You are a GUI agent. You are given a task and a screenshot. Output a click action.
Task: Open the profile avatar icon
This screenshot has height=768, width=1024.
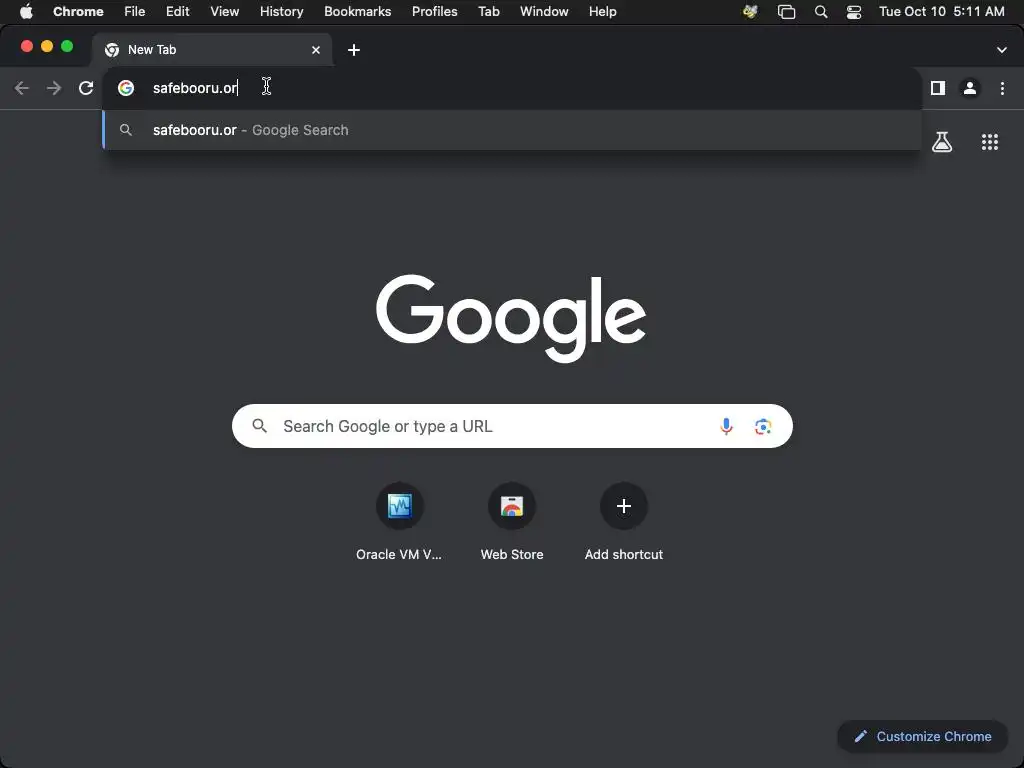(x=970, y=88)
